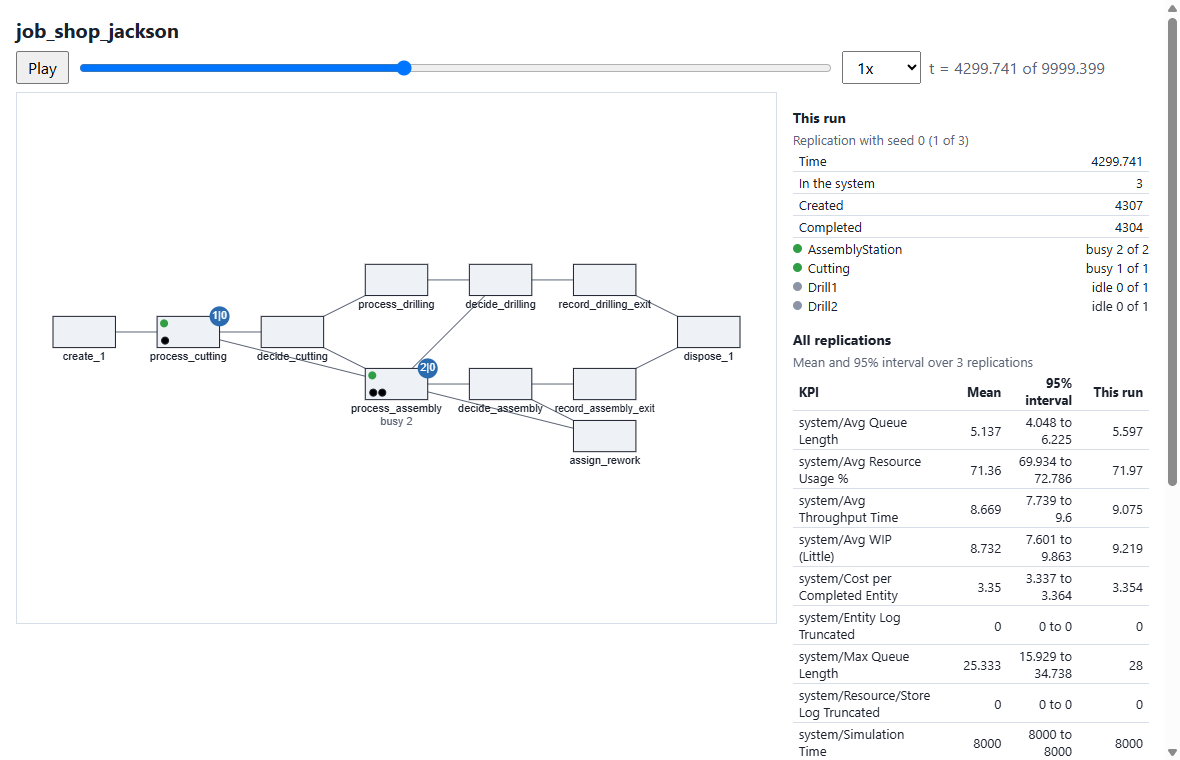Click the 'system/Cost per Completed Entity' KPI
This screenshot has height=760, width=1180.
tap(848, 588)
